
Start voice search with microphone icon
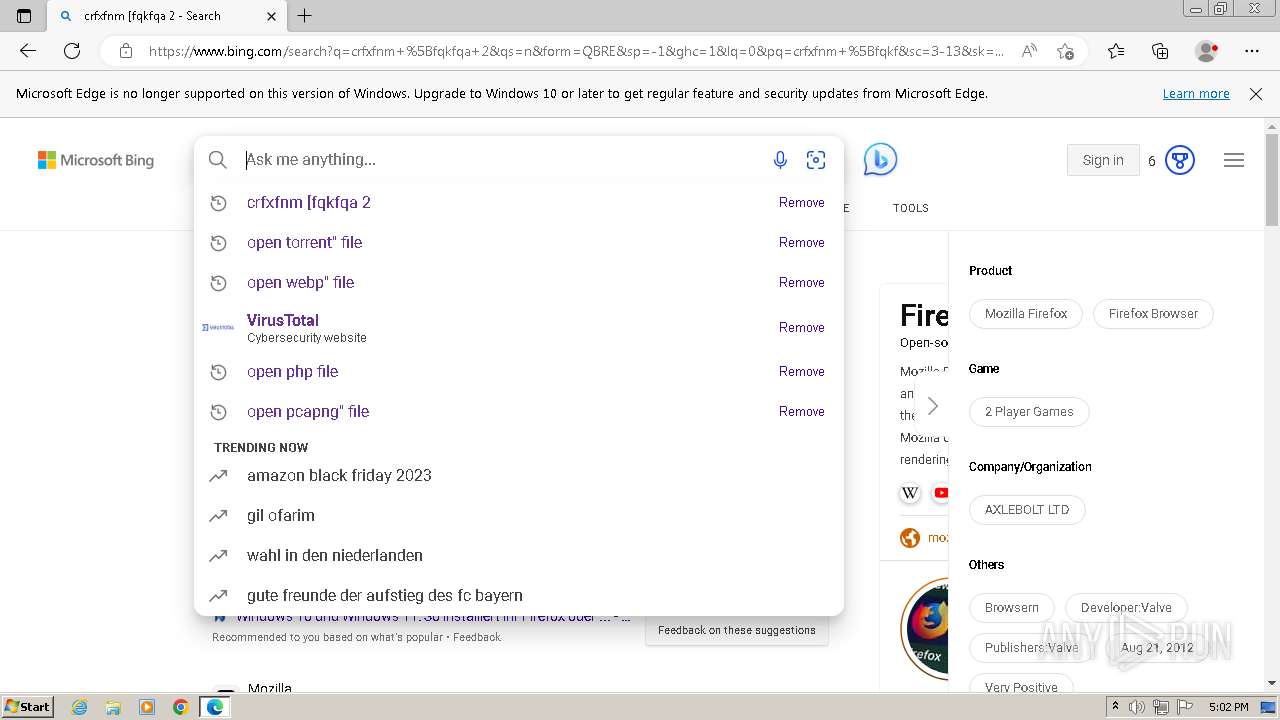pyautogui.click(x=780, y=160)
